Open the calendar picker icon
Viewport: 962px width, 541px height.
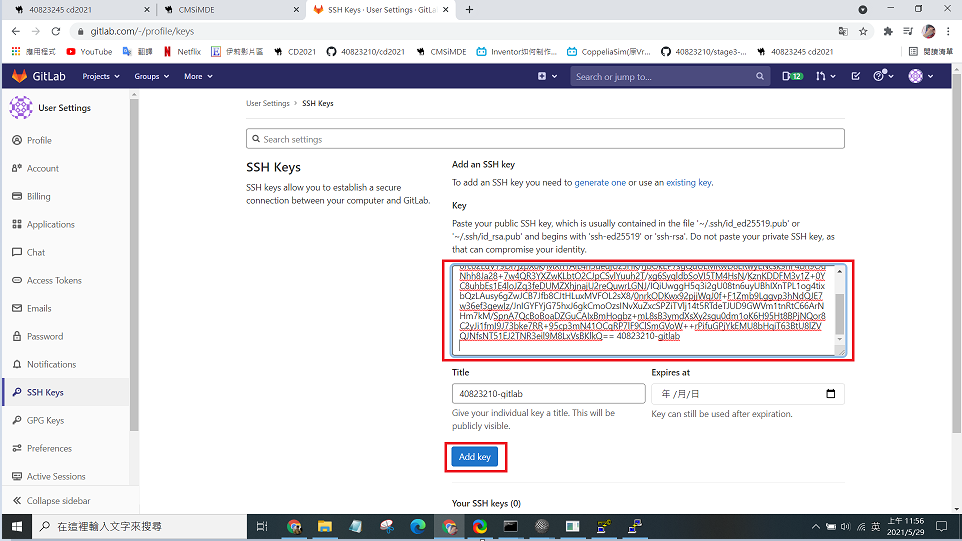(x=831, y=394)
